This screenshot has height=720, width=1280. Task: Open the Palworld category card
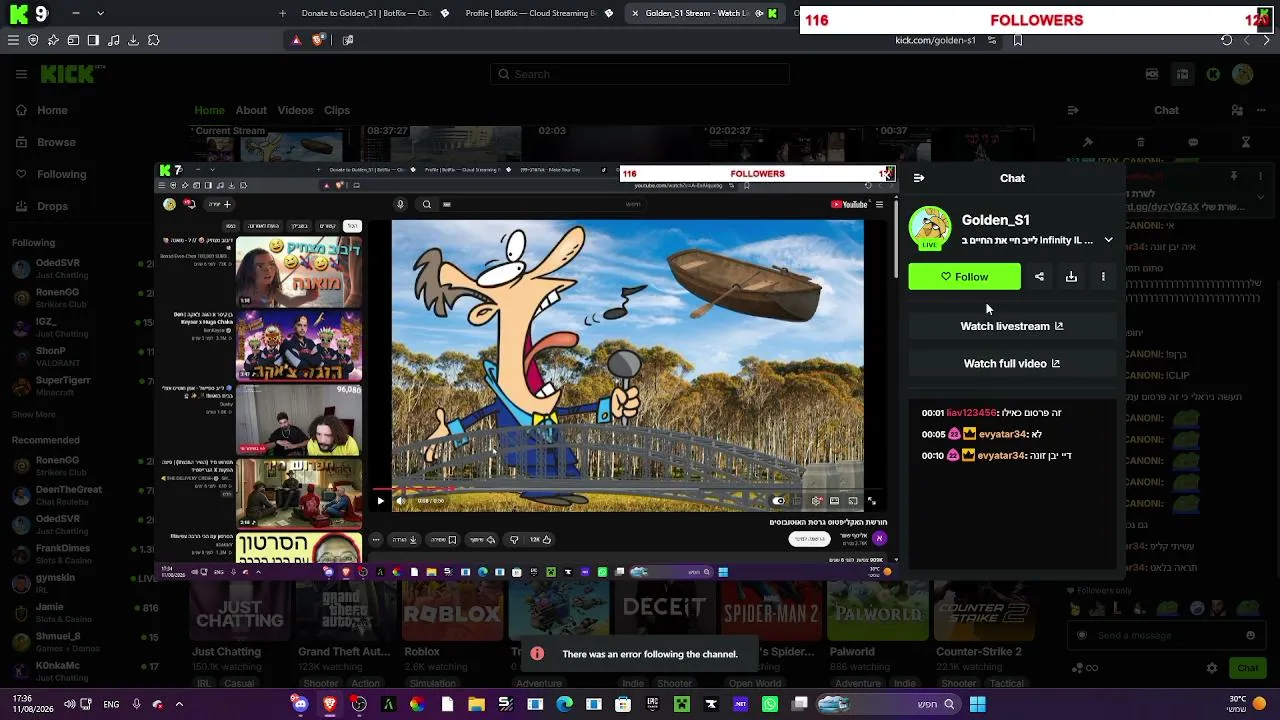(x=878, y=613)
